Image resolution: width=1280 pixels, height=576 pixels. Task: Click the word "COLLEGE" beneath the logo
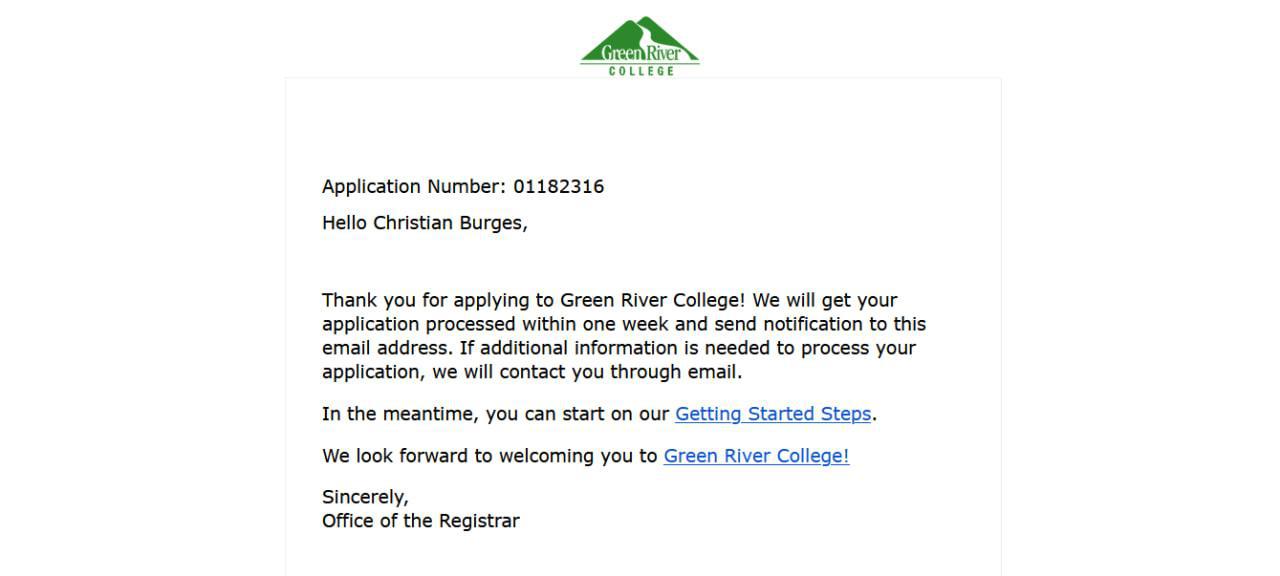(x=641, y=71)
